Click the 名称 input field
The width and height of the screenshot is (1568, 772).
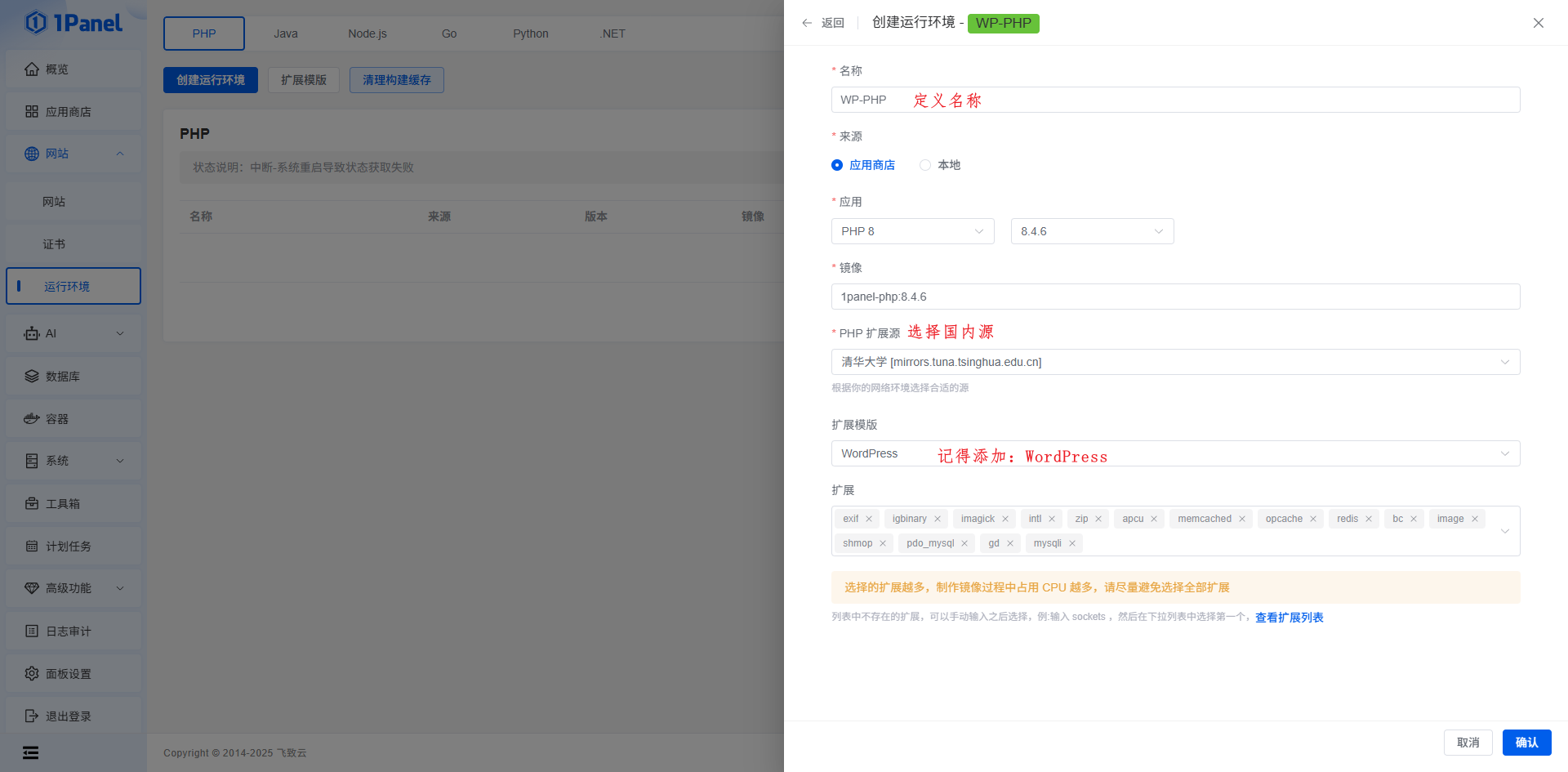(x=1176, y=100)
